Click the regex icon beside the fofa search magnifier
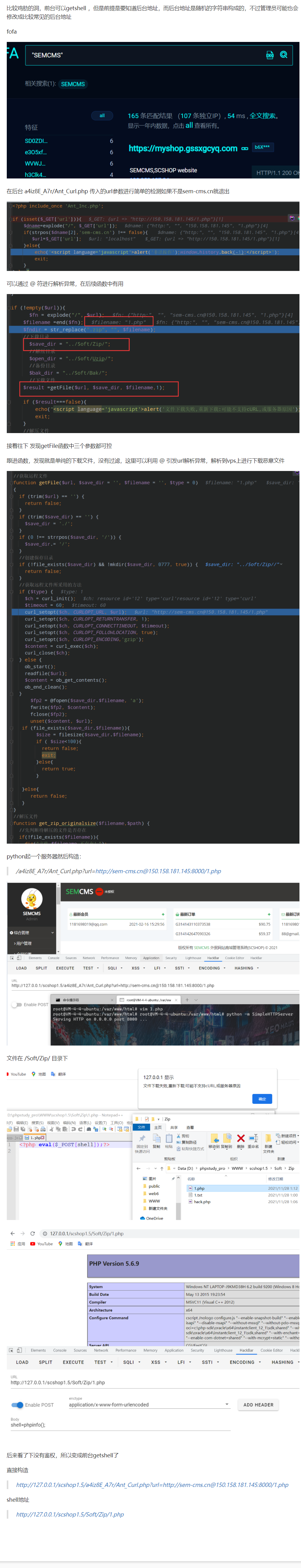This screenshot has height=1568, width=301. pos(269,55)
